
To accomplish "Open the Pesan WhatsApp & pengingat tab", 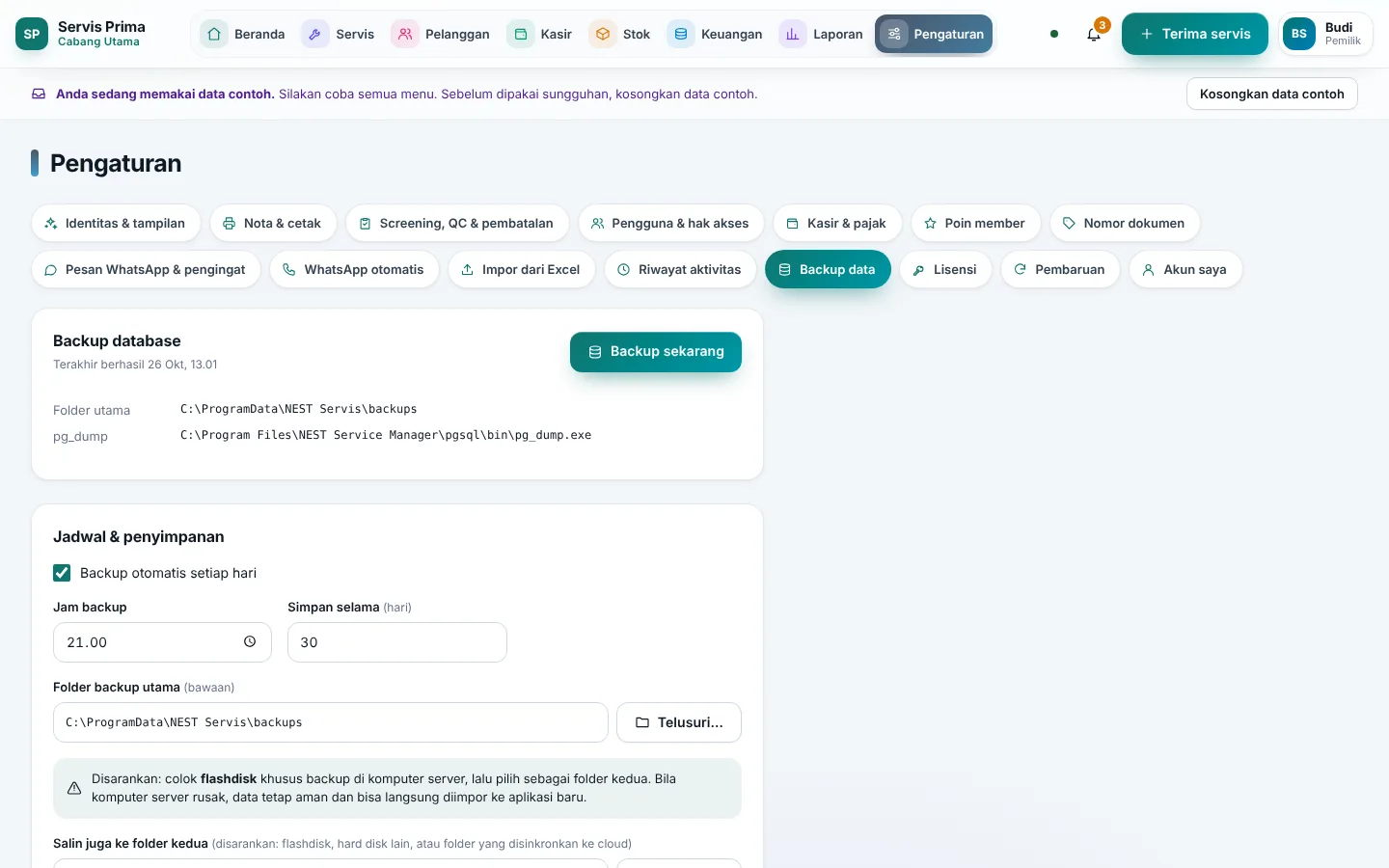I will pos(146,270).
